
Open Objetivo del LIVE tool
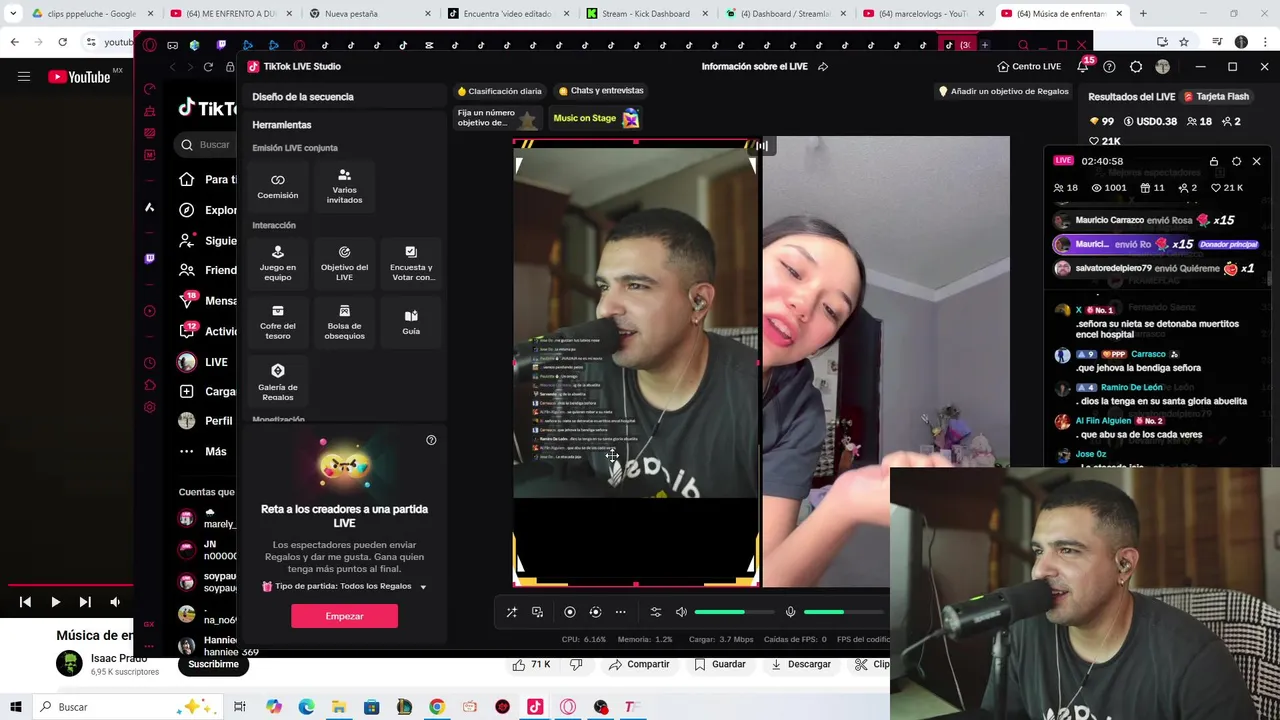(344, 263)
